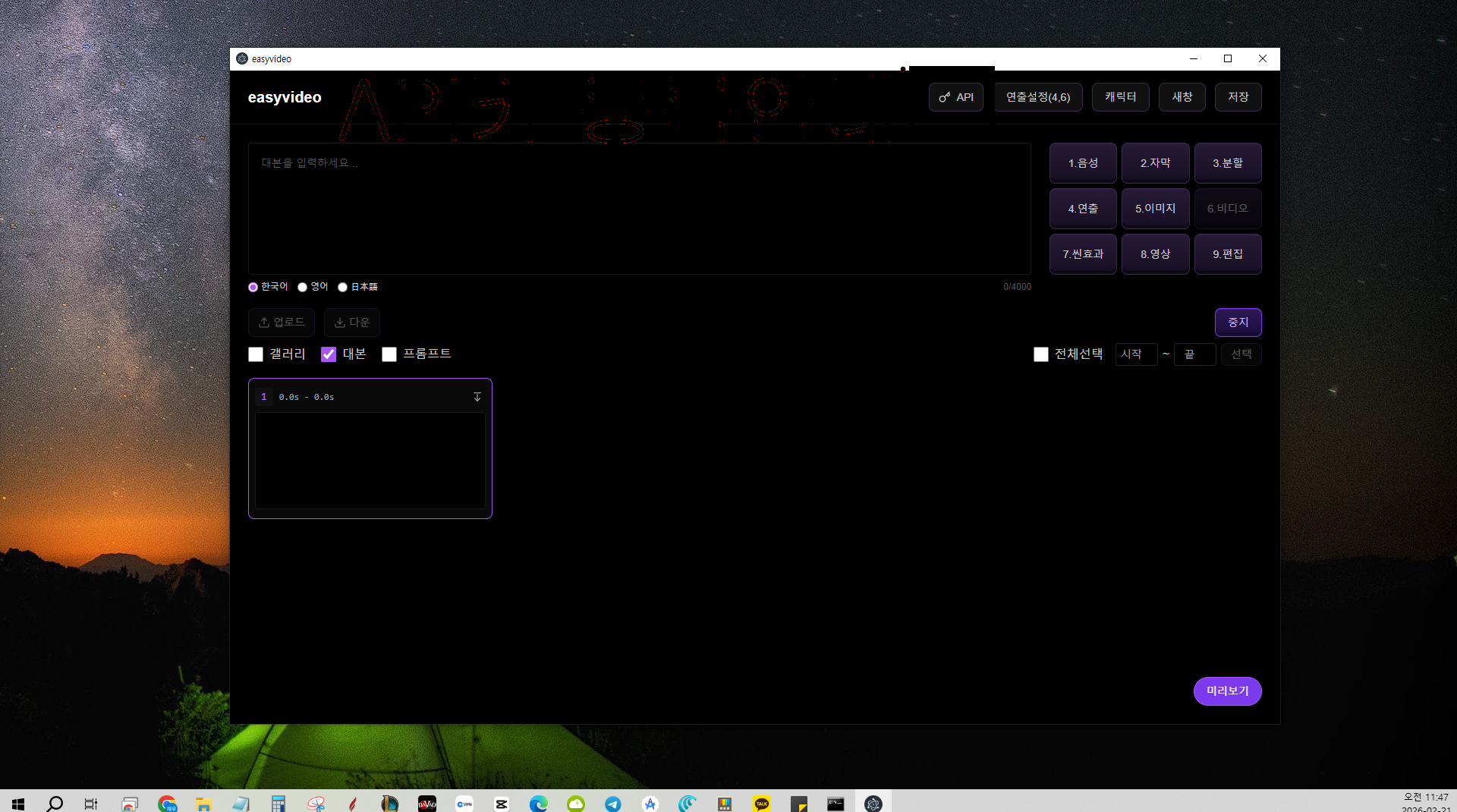Open Windows search from the taskbar
This screenshot has width=1457, height=812.
(55, 804)
